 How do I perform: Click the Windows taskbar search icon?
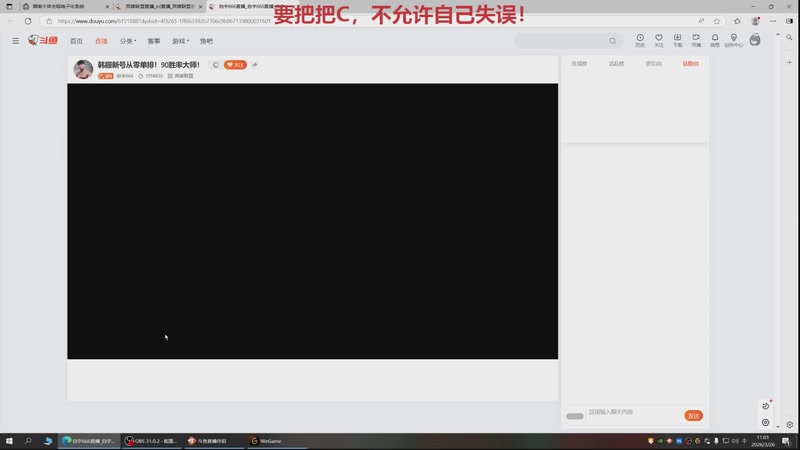(x=28, y=441)
